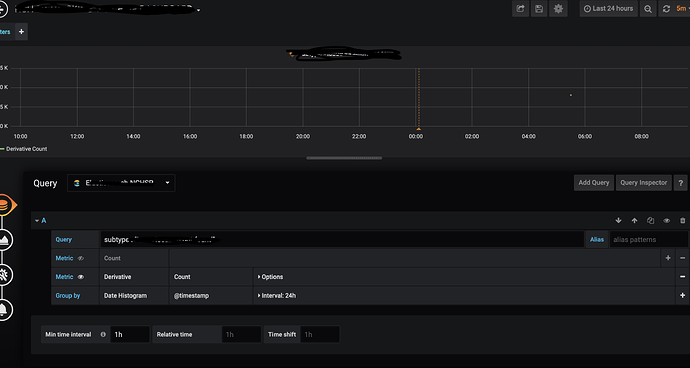Click the green data point on graph
This screenshot has height=368, width=690.
[x=571, y=95]
